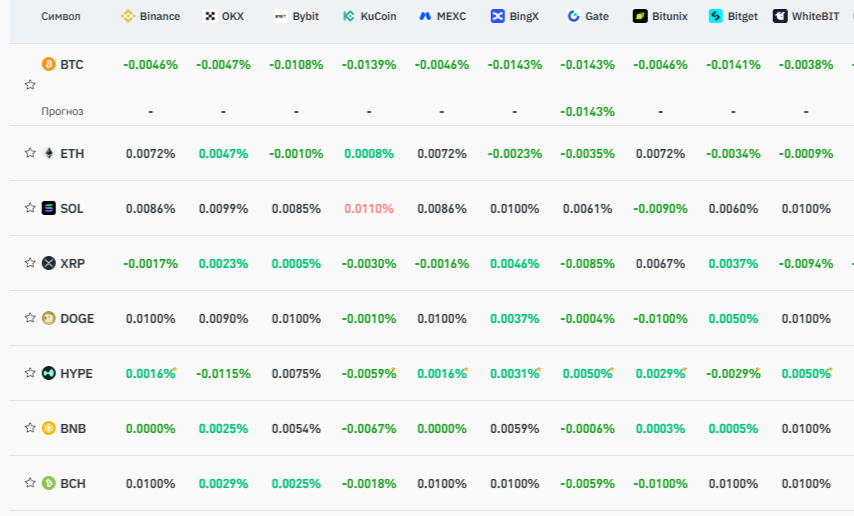
Task: Toggle BNB favorite star
Action: click(x=30, y=428)
